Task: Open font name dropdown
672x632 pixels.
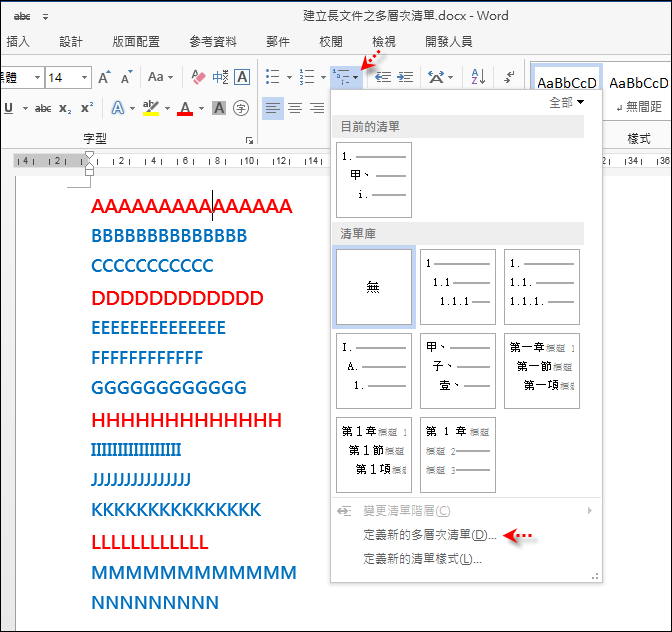Action: [37, 78]
